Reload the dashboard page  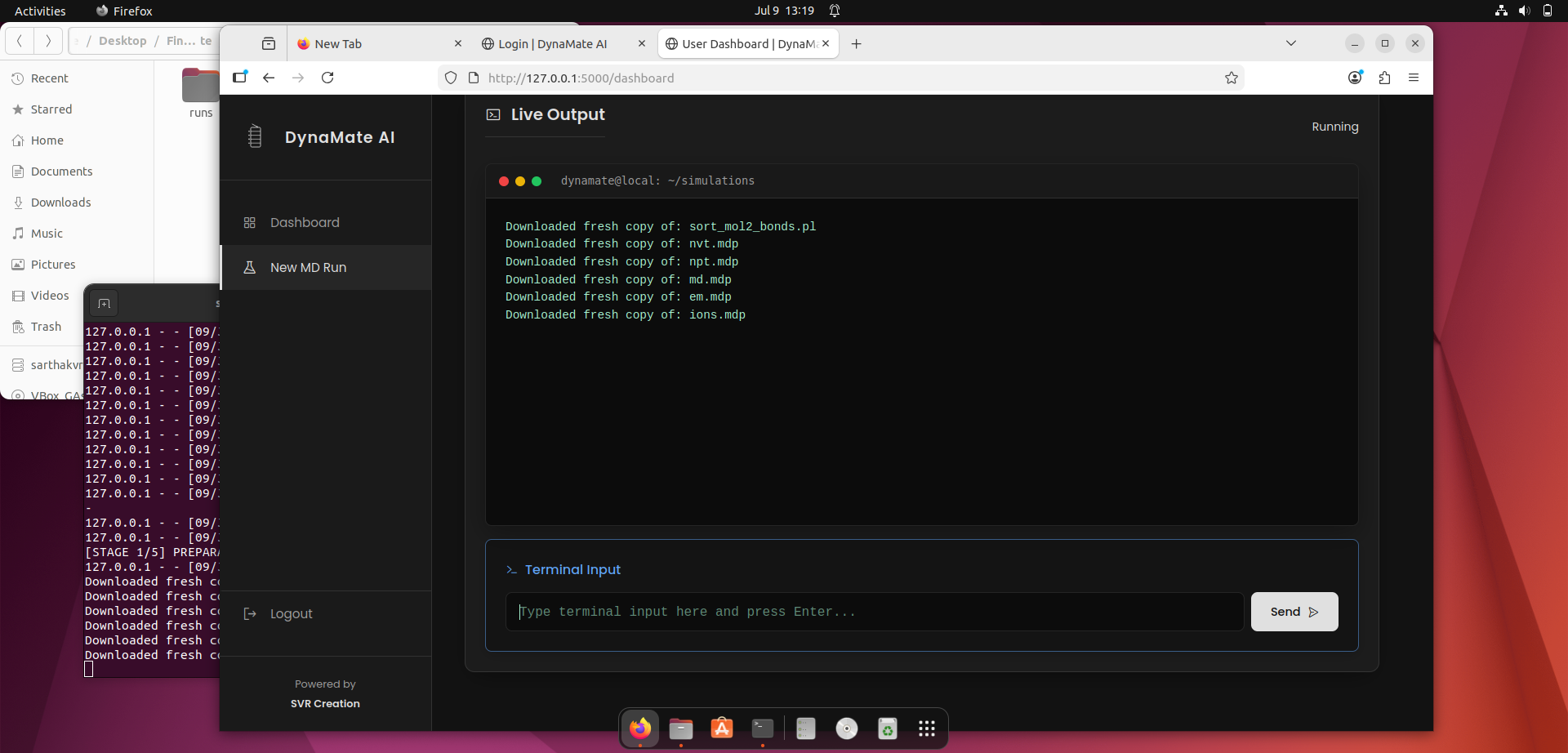click(x=327, y=78)
